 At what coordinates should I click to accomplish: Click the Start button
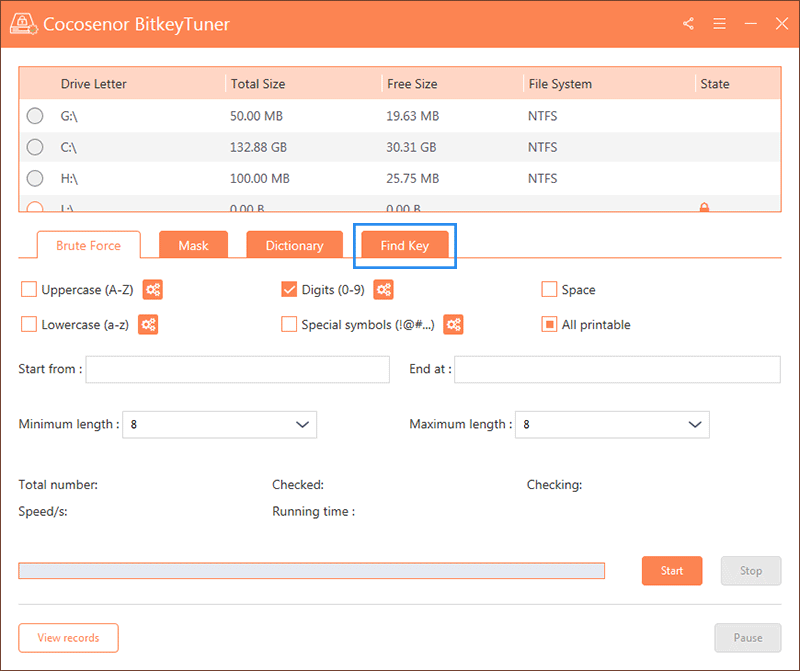pyautogui.click(x=672, y=571)
